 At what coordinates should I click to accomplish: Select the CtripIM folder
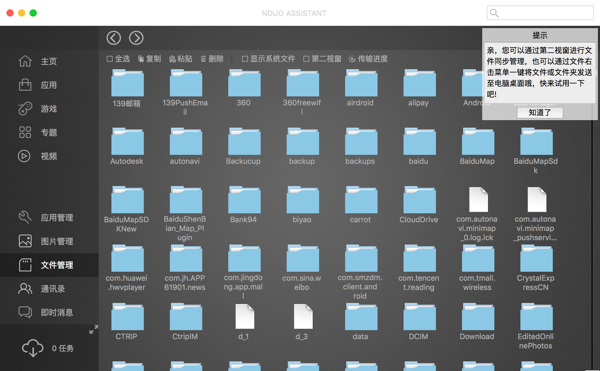pos(185,317)
